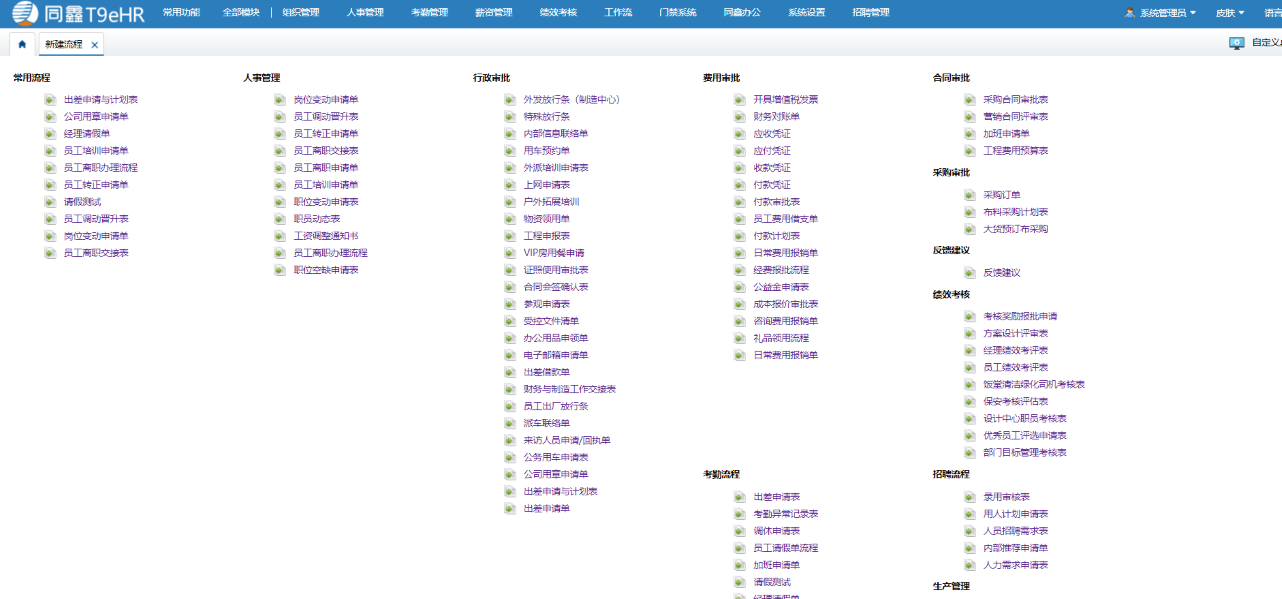Click the home icon tab
1282x599 pixels.
point(22,45)
